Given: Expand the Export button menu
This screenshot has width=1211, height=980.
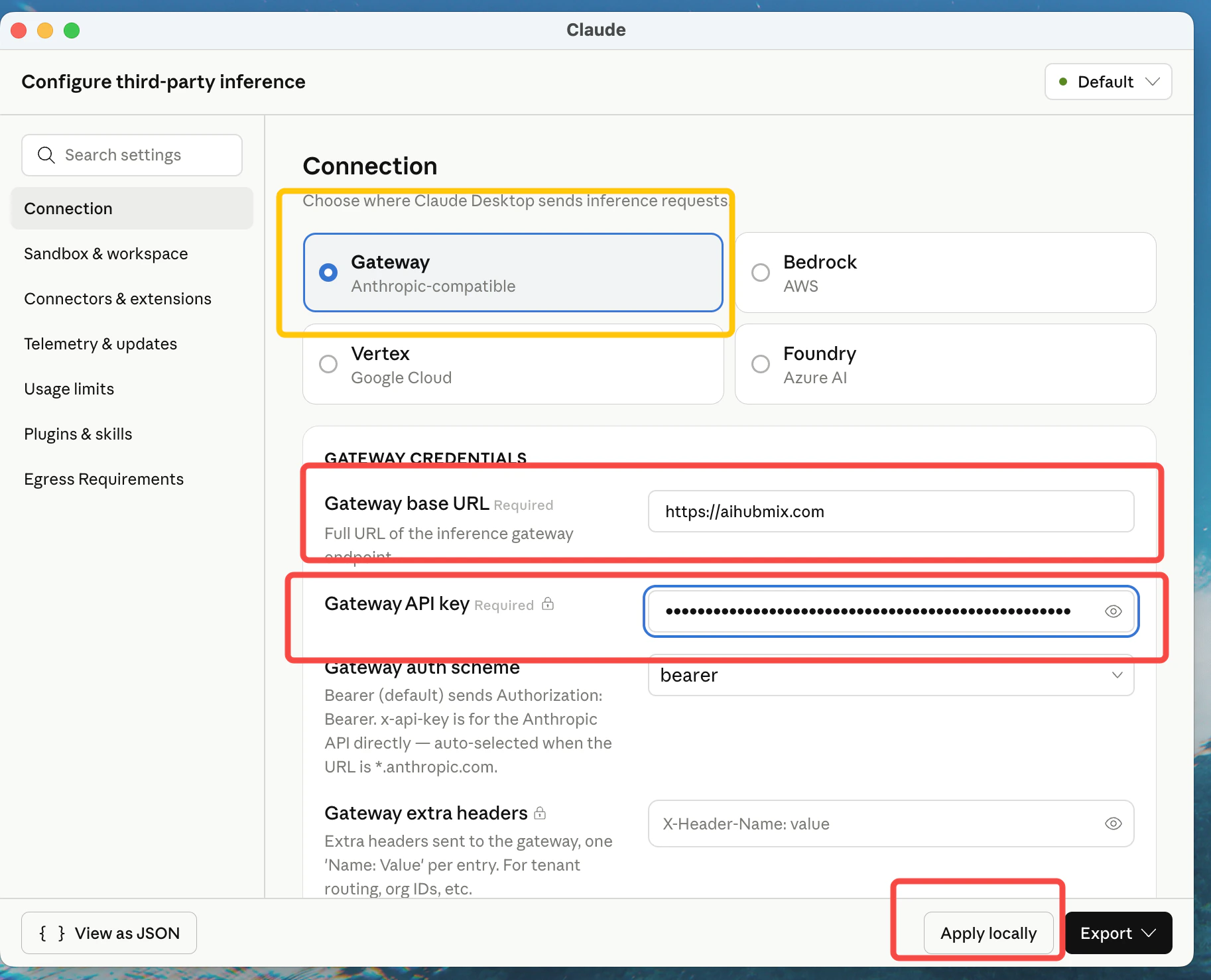Looking at the screenshot, I should pyautogui.click(x=1118, y=933).
